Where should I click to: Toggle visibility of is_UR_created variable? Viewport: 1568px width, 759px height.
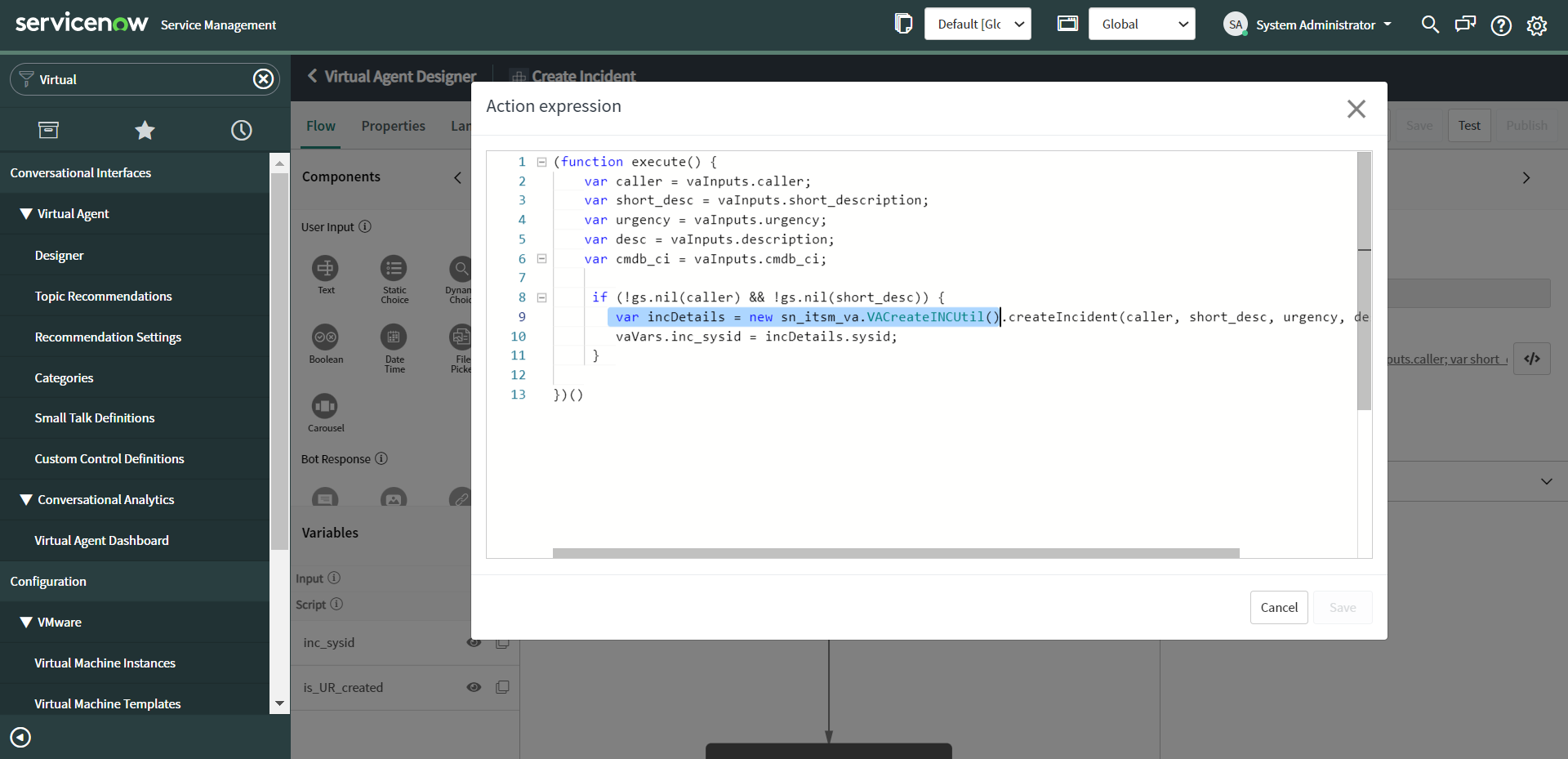coord(474,687)
